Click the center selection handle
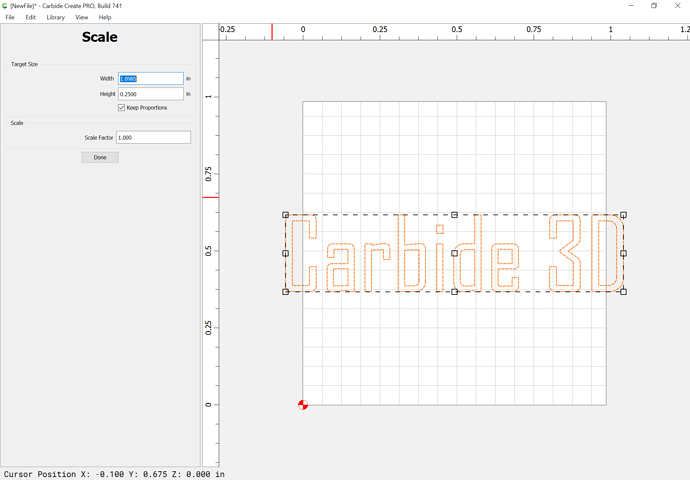This screenshot has height=480, width=690. [x=455, y=253]
